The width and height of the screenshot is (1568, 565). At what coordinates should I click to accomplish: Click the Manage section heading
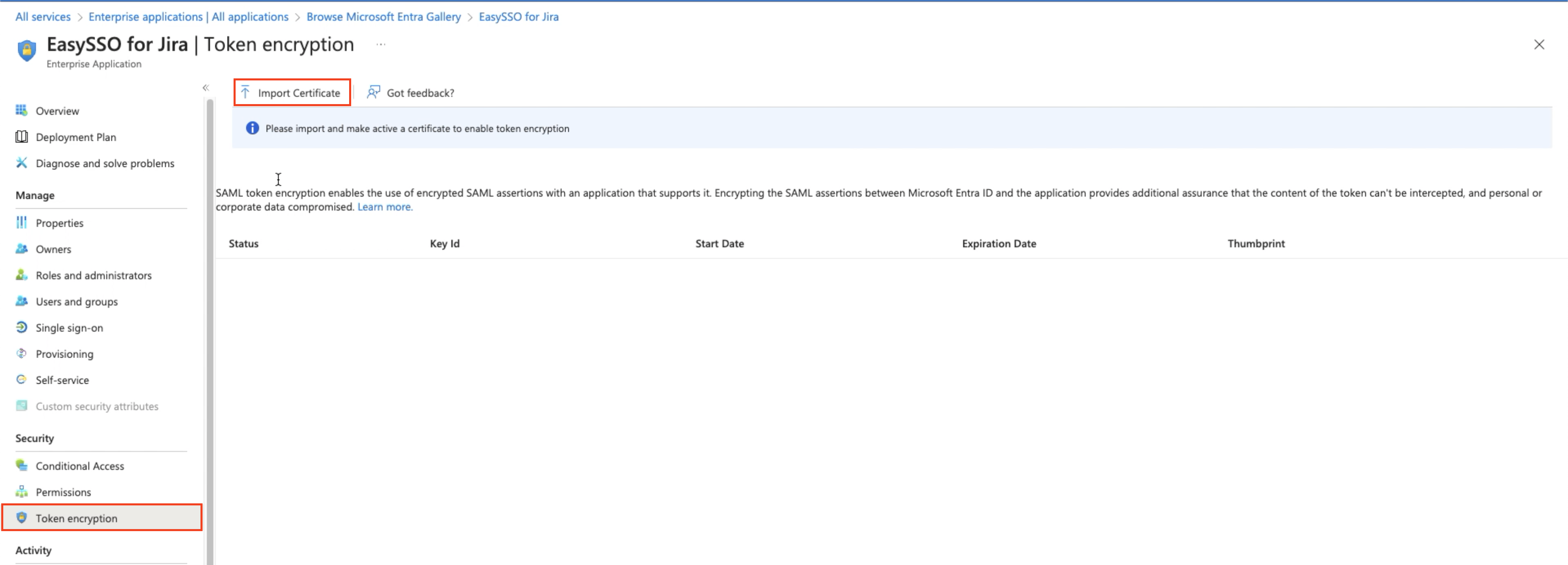(35, 196)
